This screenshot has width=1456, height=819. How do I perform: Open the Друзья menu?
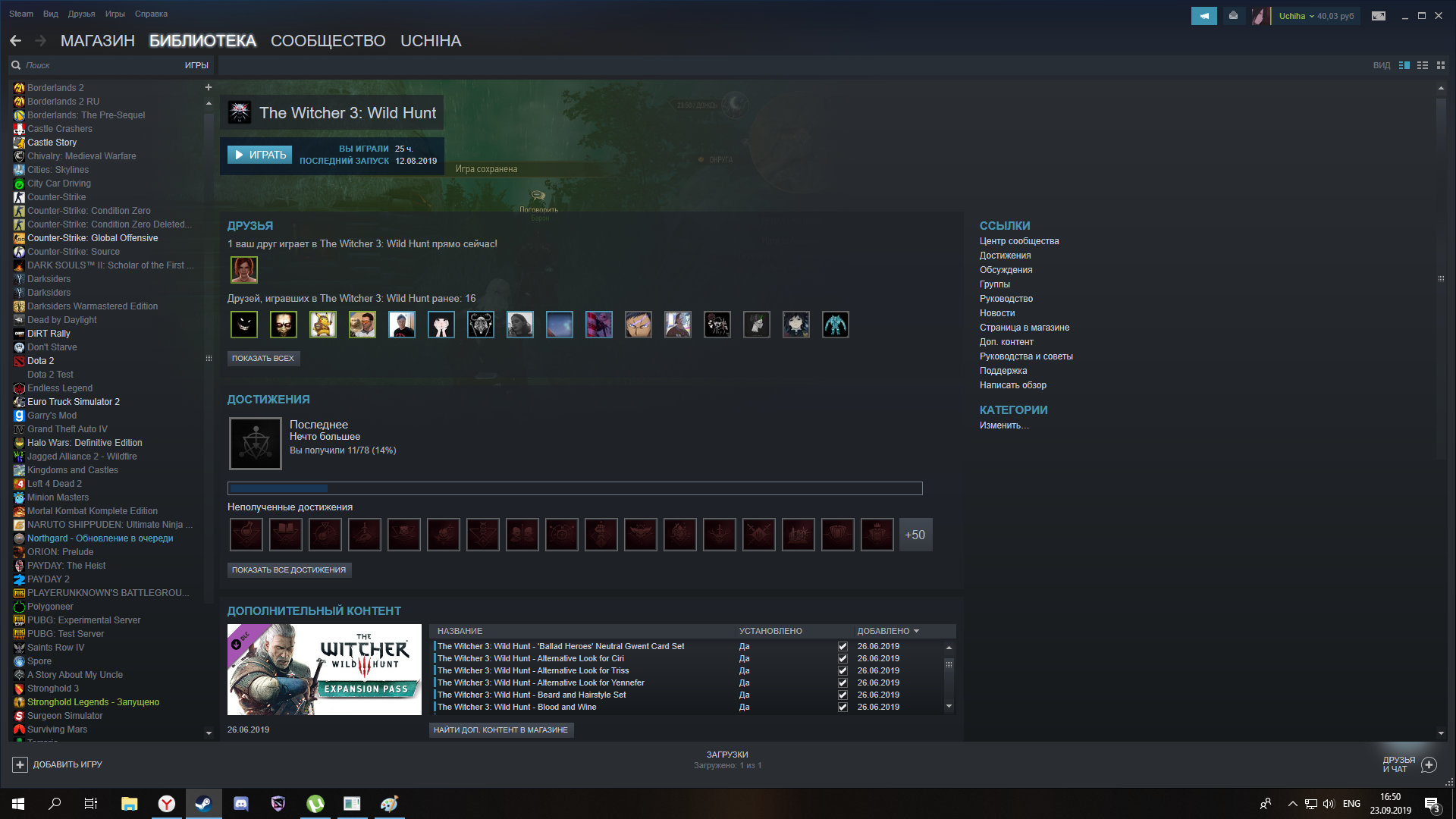pyautogui.click(x=81, y=14)
